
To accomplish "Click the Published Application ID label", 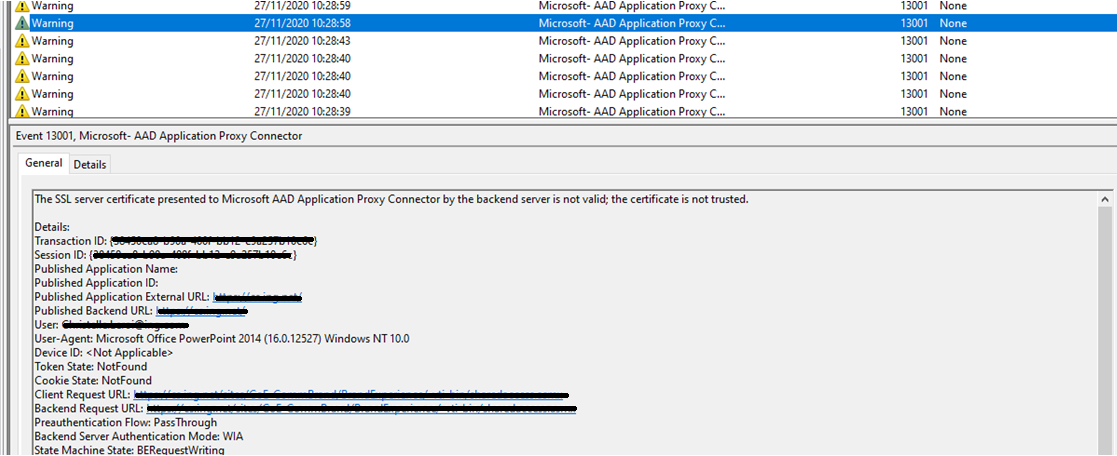I will coord(96,283).
